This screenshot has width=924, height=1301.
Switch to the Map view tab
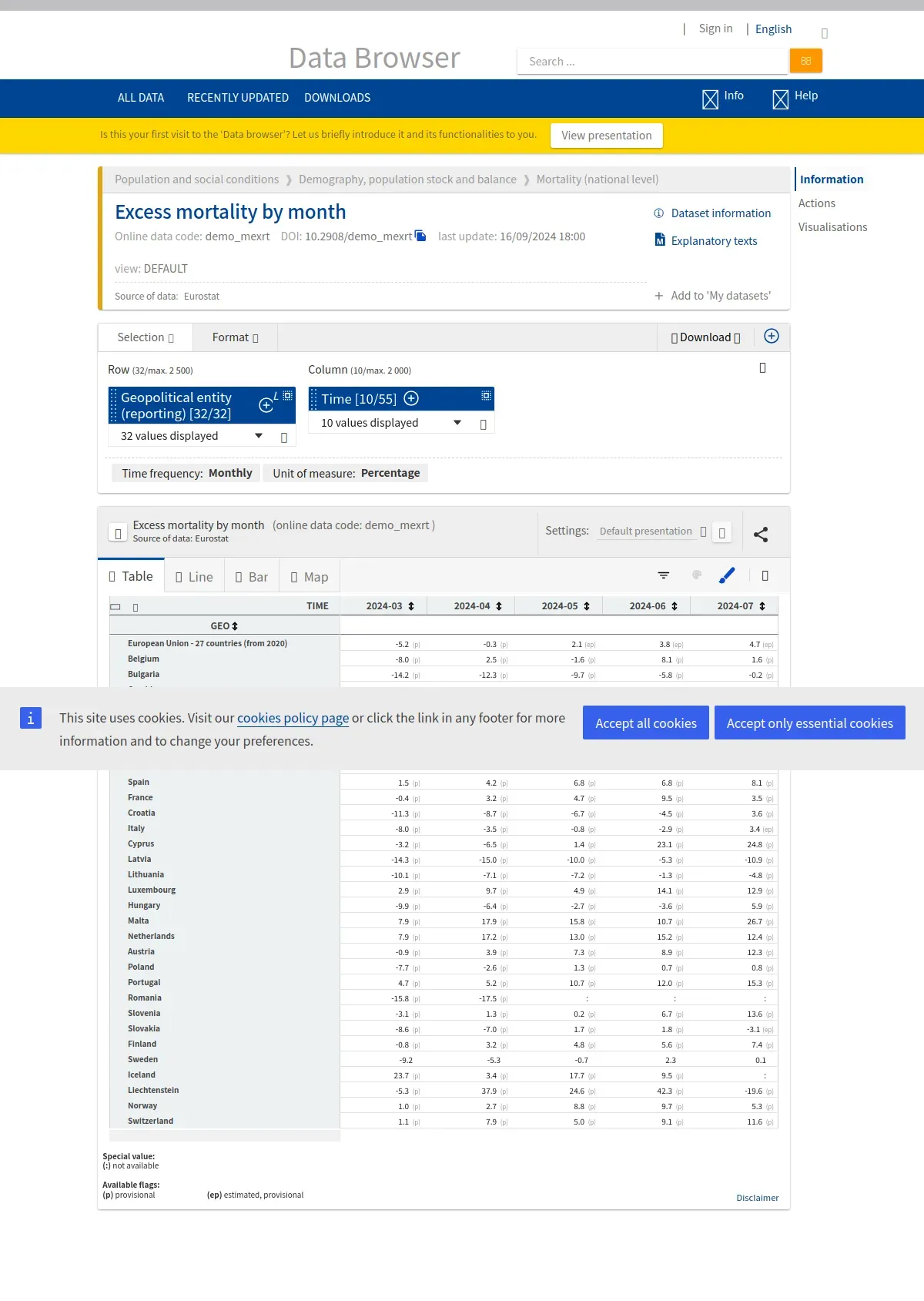click(310, 577)
